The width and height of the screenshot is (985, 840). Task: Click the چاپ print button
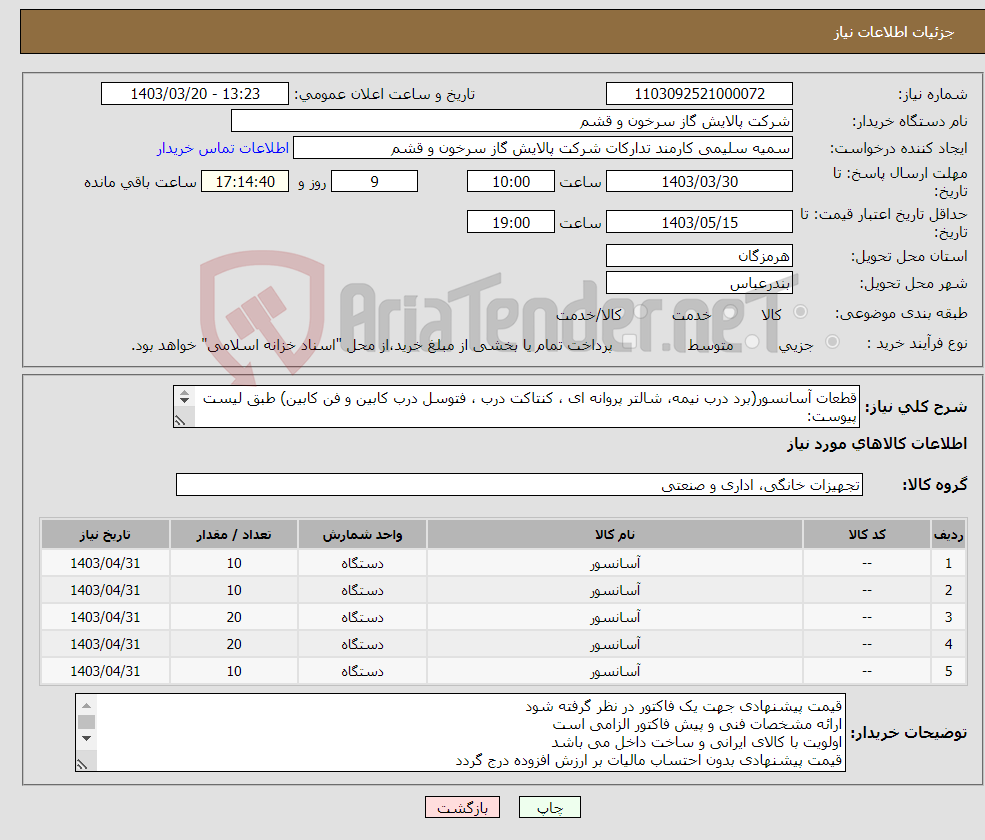point(550,807)
